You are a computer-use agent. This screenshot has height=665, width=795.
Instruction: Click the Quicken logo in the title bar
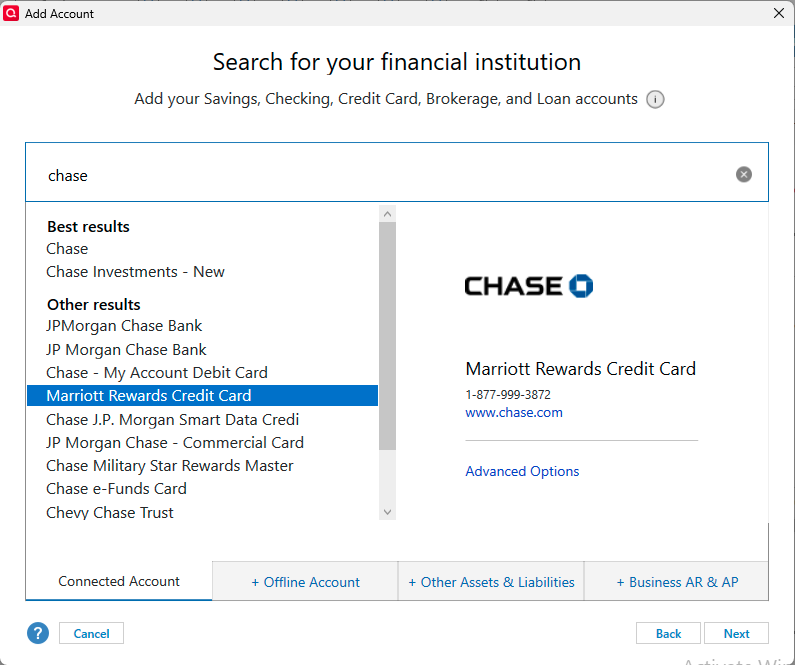(x=11, y=13)
